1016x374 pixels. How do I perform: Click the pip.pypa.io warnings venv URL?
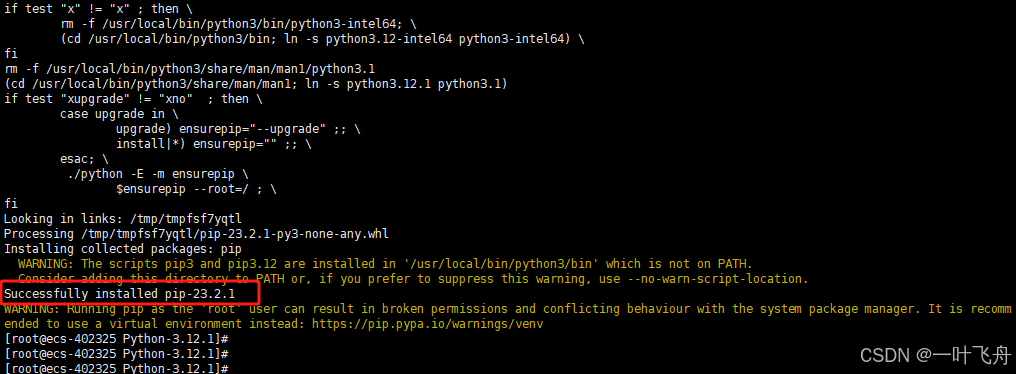(428, 323)
